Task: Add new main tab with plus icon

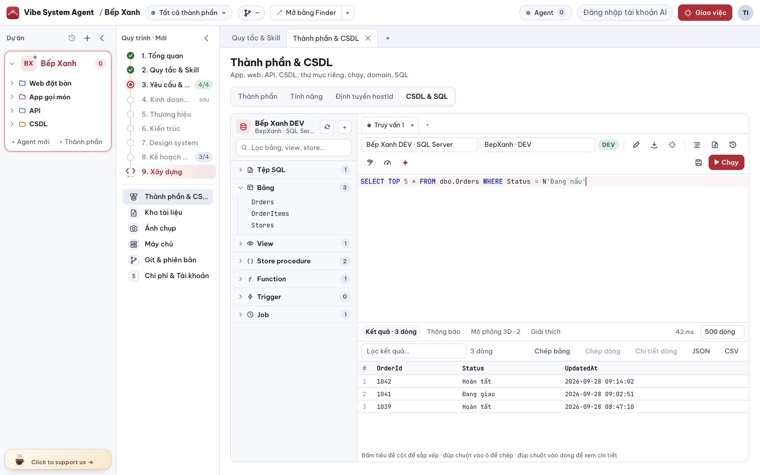Action: [x=388, y=38]
